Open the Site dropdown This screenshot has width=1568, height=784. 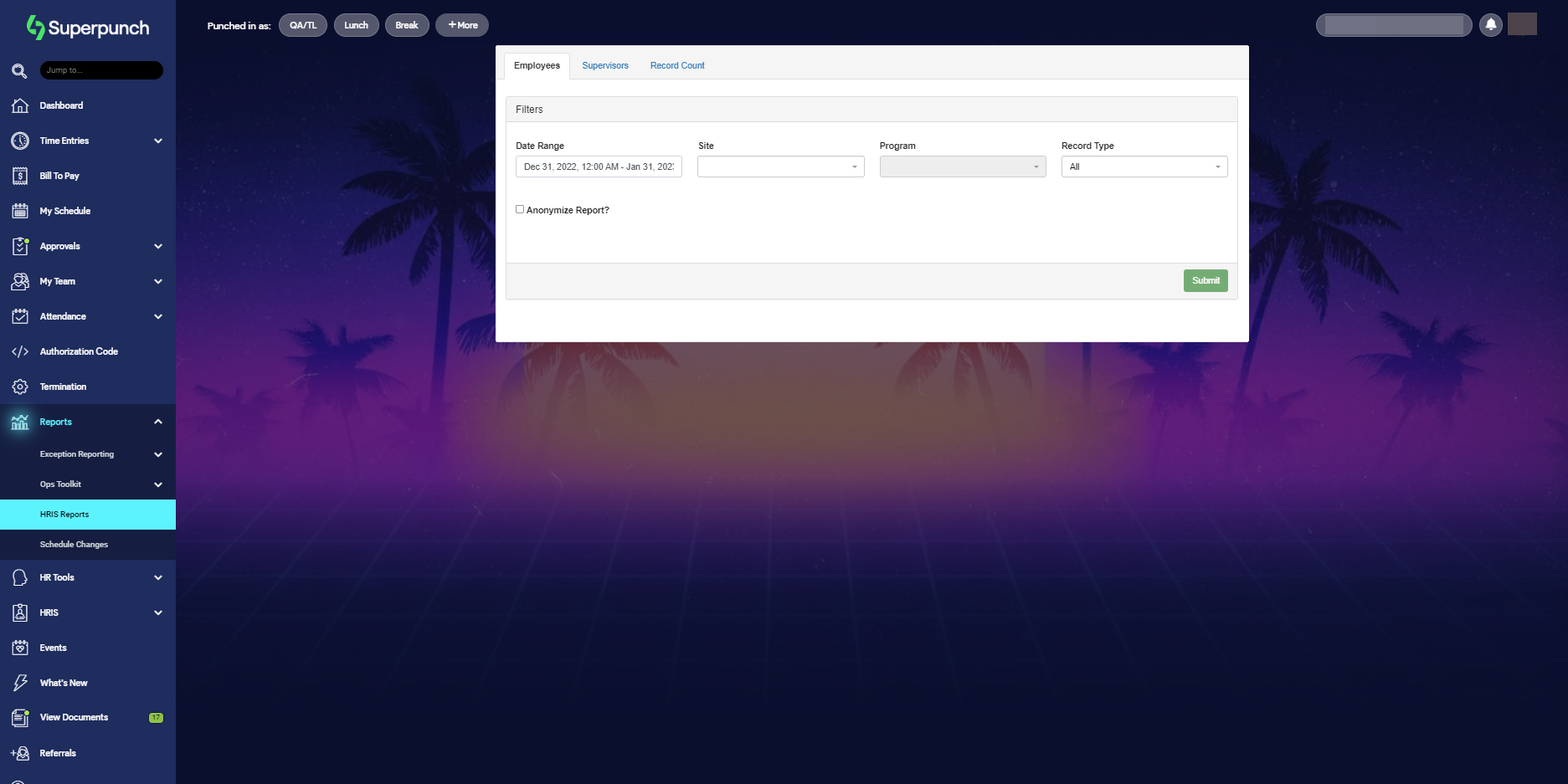[x=780, y=167]
